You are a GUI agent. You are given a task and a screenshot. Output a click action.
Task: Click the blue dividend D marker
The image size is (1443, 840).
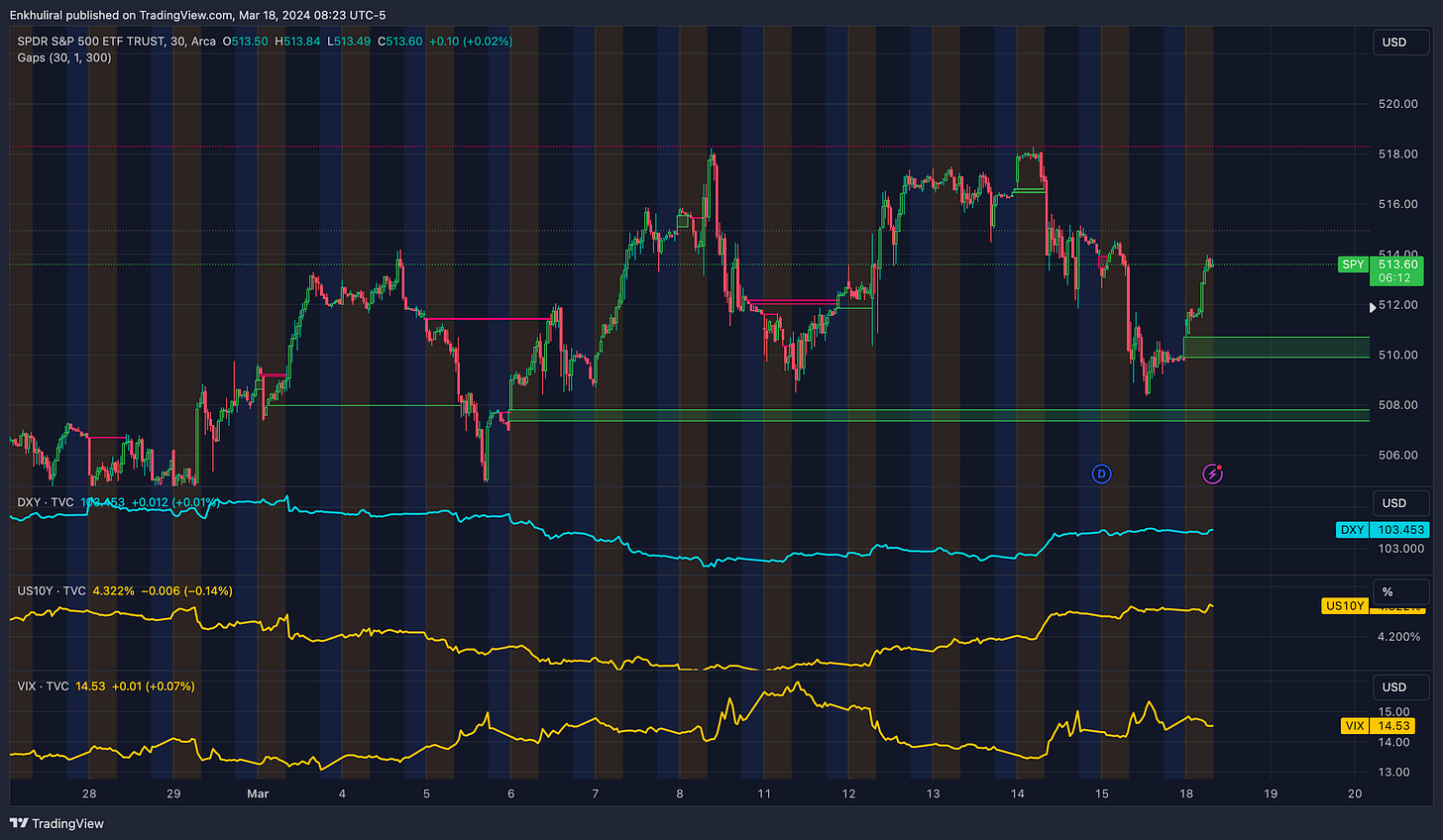1101,473
